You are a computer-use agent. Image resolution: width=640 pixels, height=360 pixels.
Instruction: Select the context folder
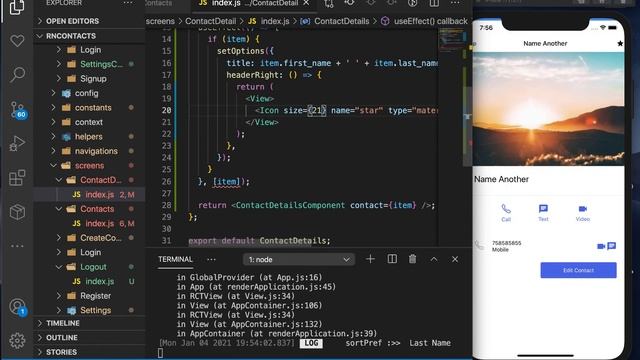point(89,122)
